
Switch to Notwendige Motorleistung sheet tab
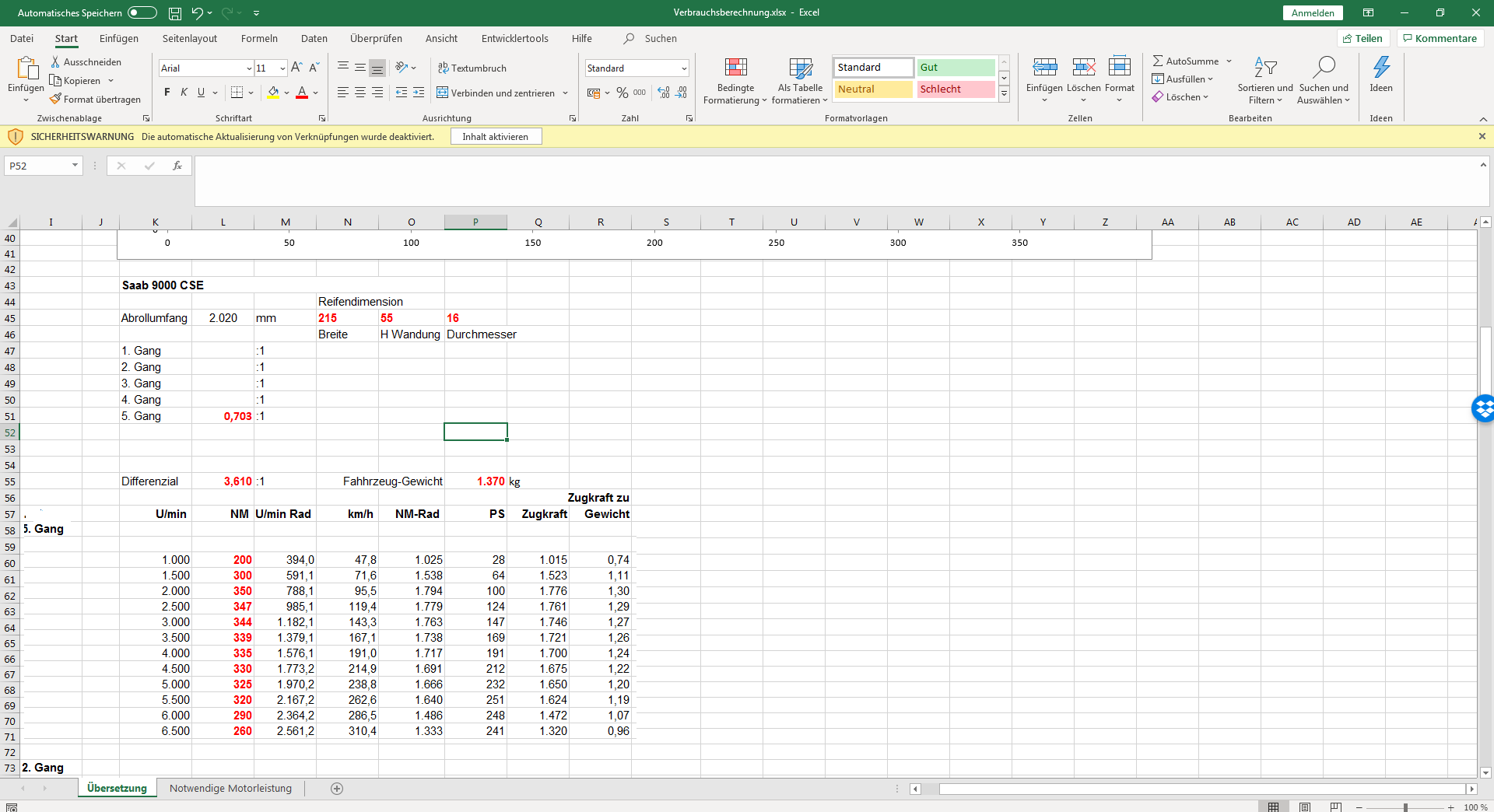tap(230, 788)
